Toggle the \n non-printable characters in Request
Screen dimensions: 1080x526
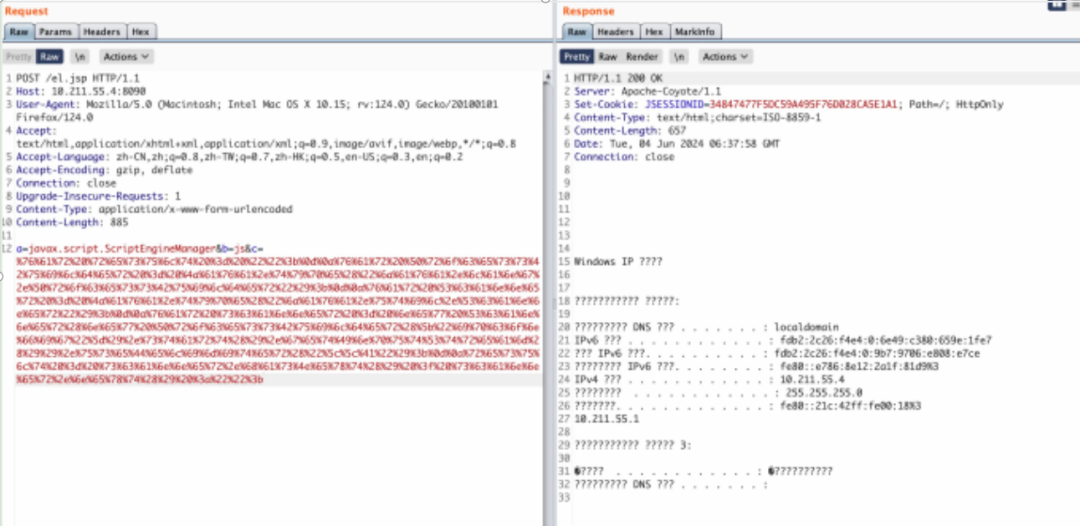81,57
